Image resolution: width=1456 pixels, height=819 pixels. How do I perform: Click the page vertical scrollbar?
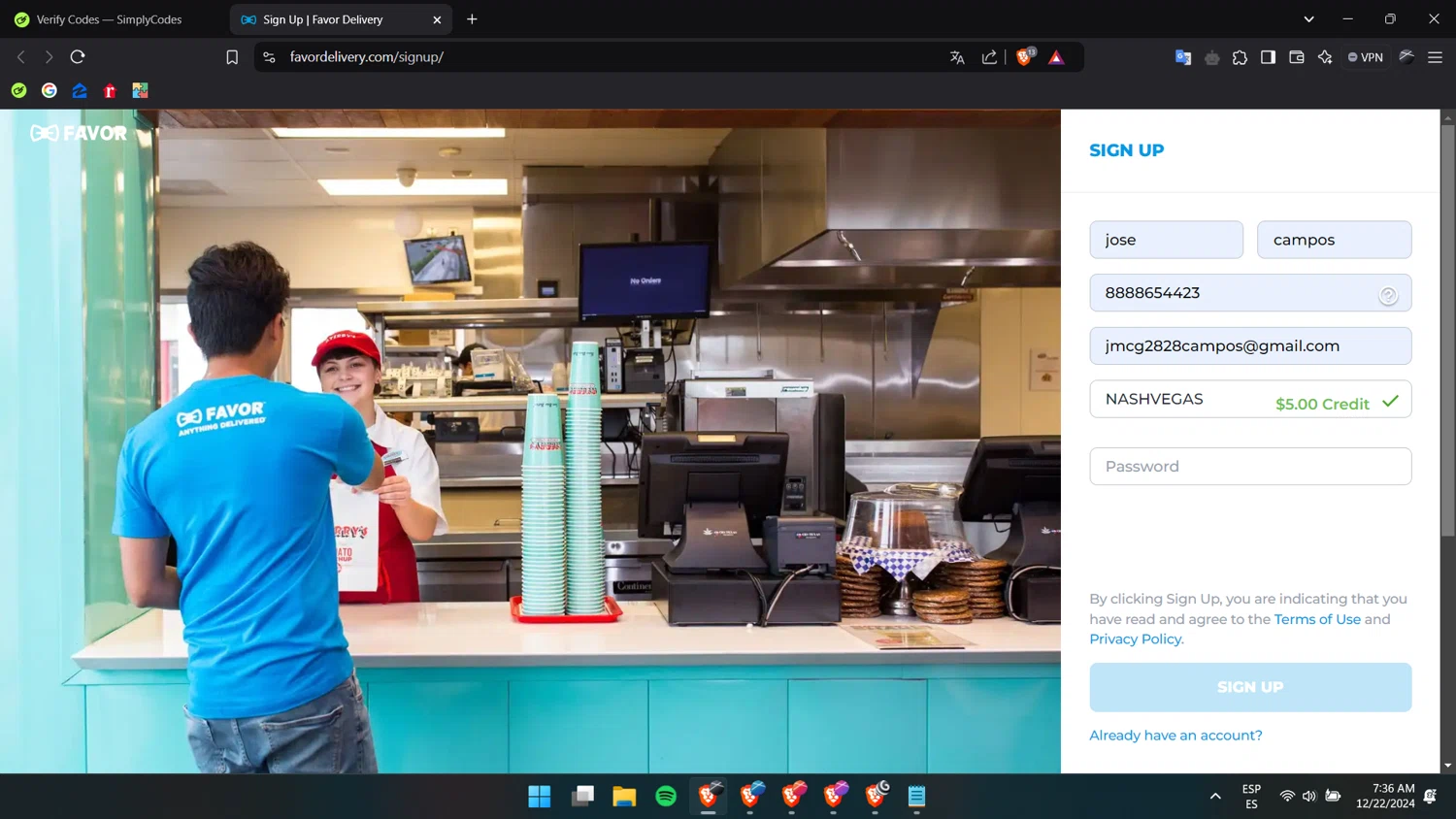[x=1447, y=330]
